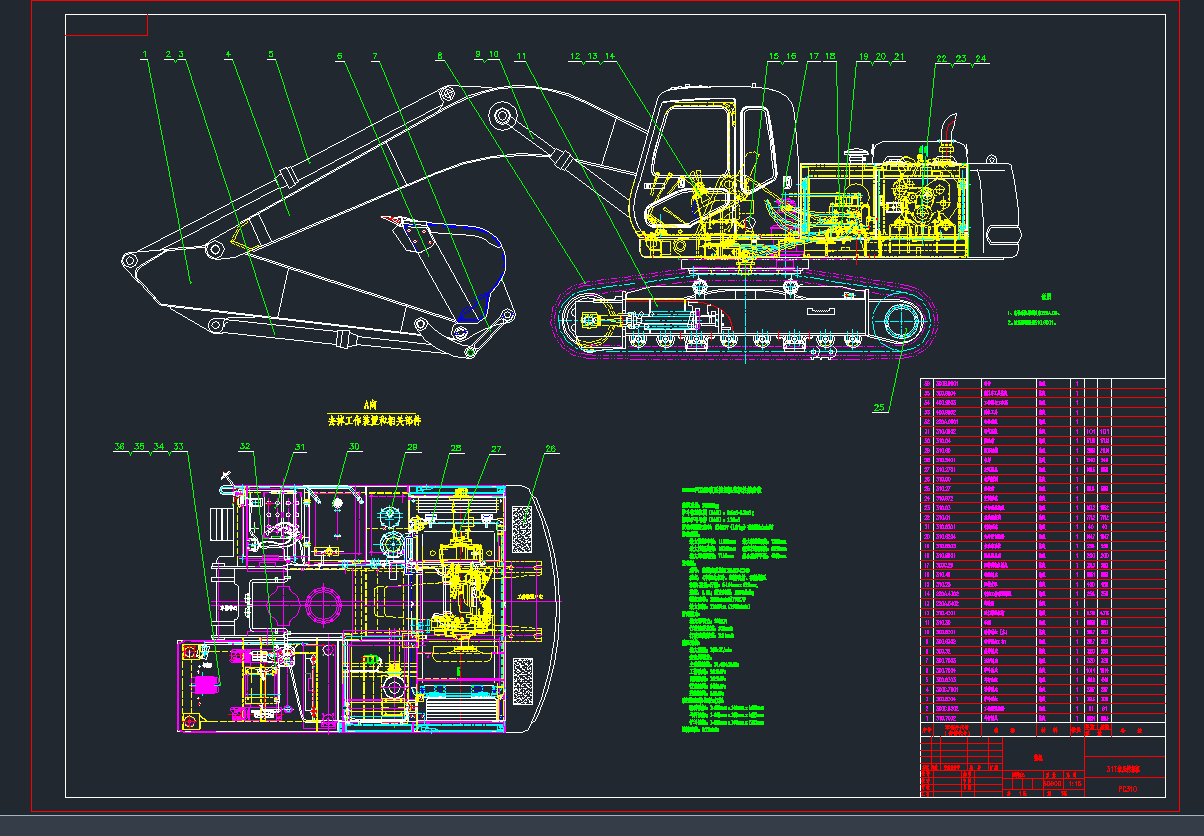The width and height of the screenshot is (1204, 836).
Task: Select callout number 26 in top view
Action: point(550,450)
